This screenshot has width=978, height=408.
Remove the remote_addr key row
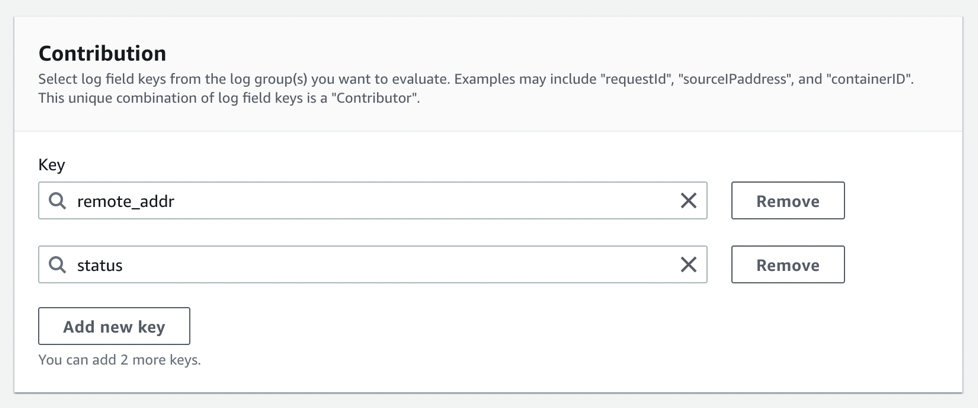click(x=787, y=201)
